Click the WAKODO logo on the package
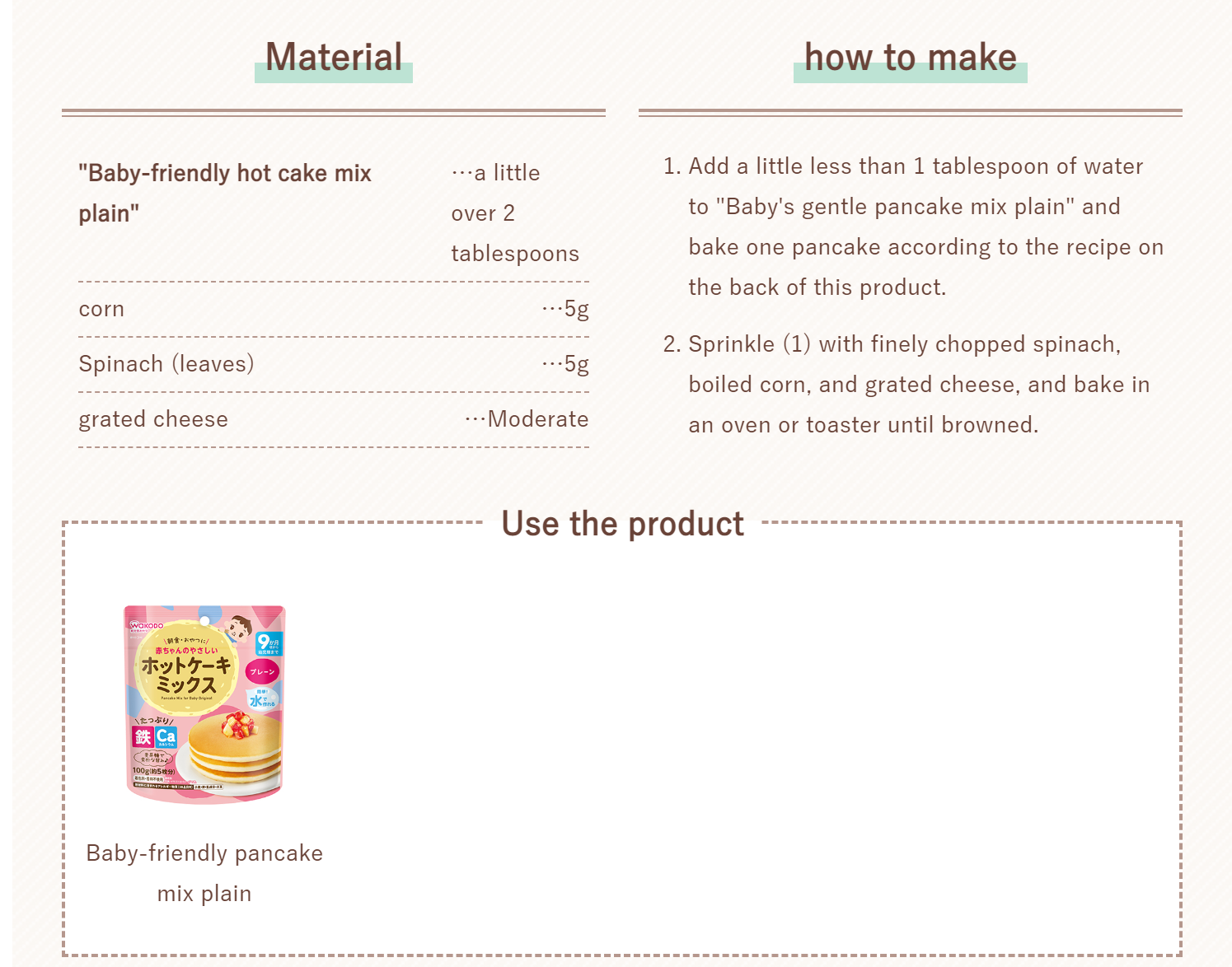This screenshot has height=967, width=1232. coord(146,626)
